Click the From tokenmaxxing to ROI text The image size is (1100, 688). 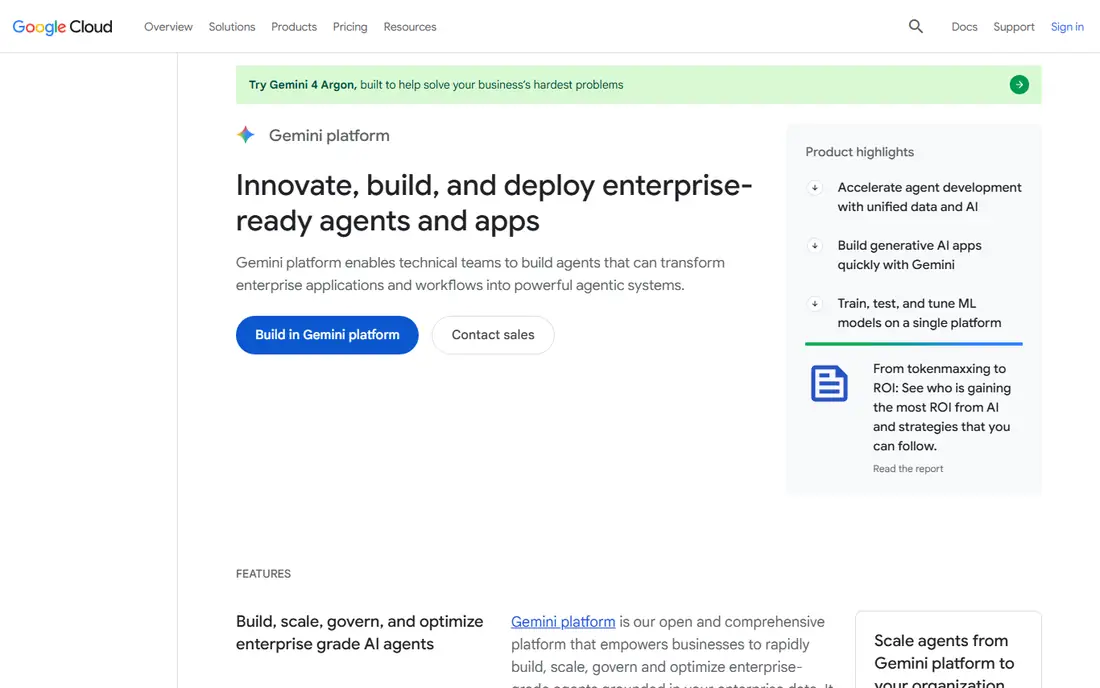pos(941,407)
